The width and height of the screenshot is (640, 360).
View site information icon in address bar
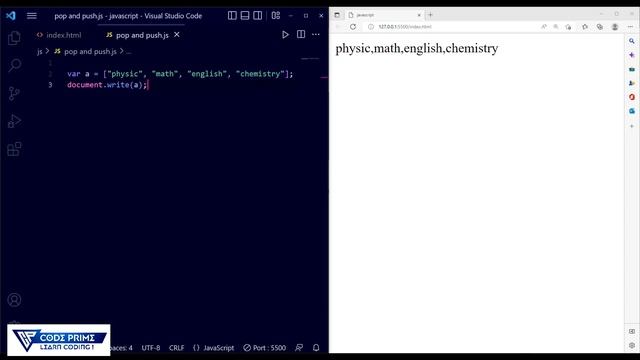pyautogui.click(x=371, y=27)
